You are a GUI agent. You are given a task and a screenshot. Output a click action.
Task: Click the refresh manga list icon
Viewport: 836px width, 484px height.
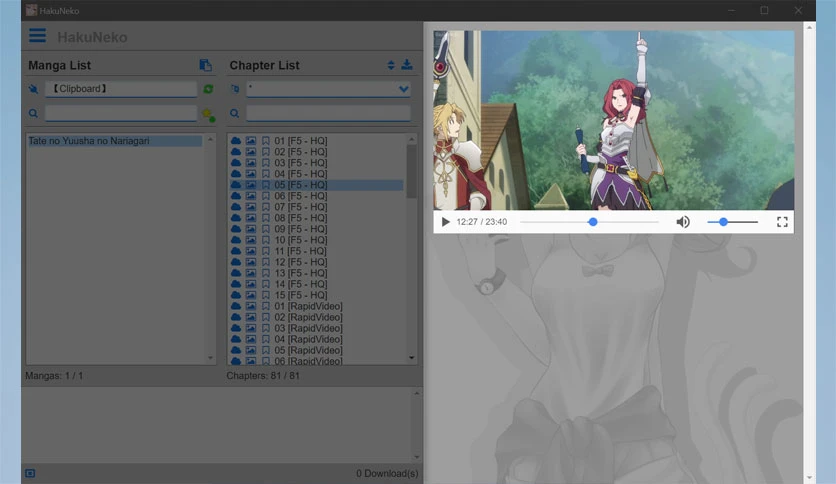pyautogui.click(x=208, y=89)
